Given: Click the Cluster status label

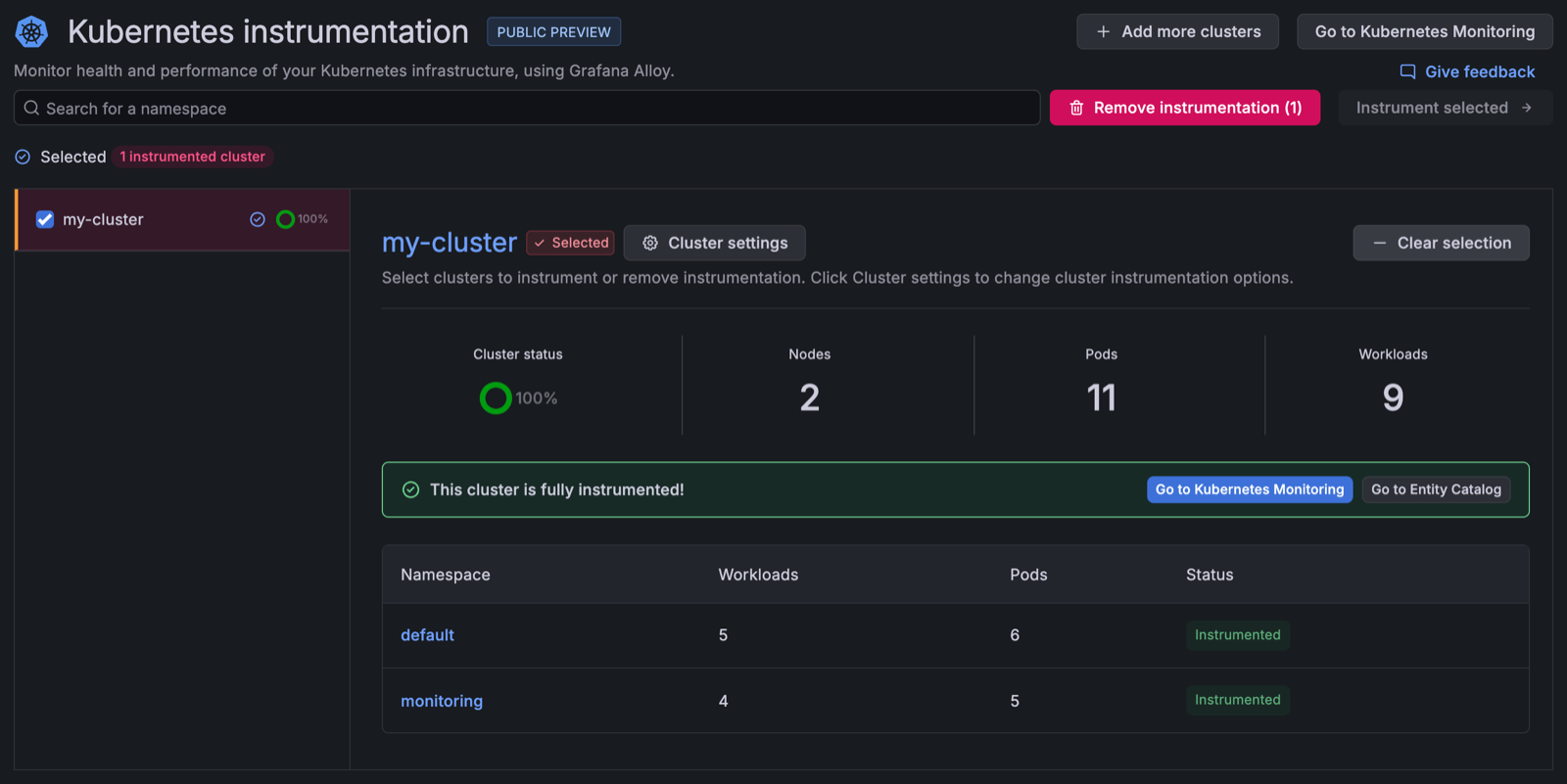Looking at the screenshot, I should coord(518,354).
